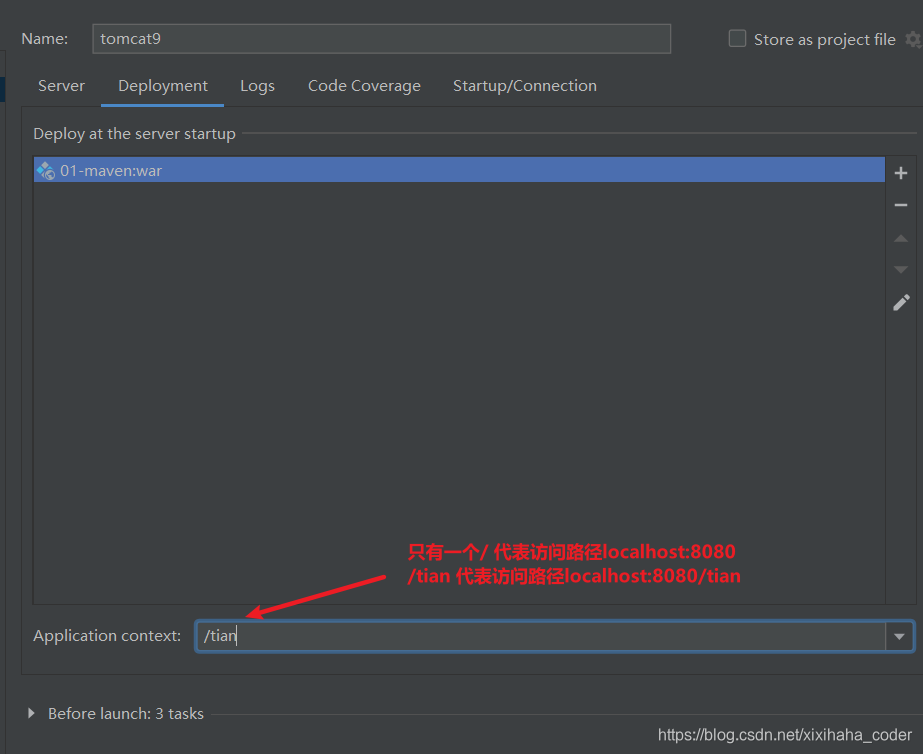The width and height of the screenshot is (923, 754).
Task: Select the Deployment tab
Action: 162,86
